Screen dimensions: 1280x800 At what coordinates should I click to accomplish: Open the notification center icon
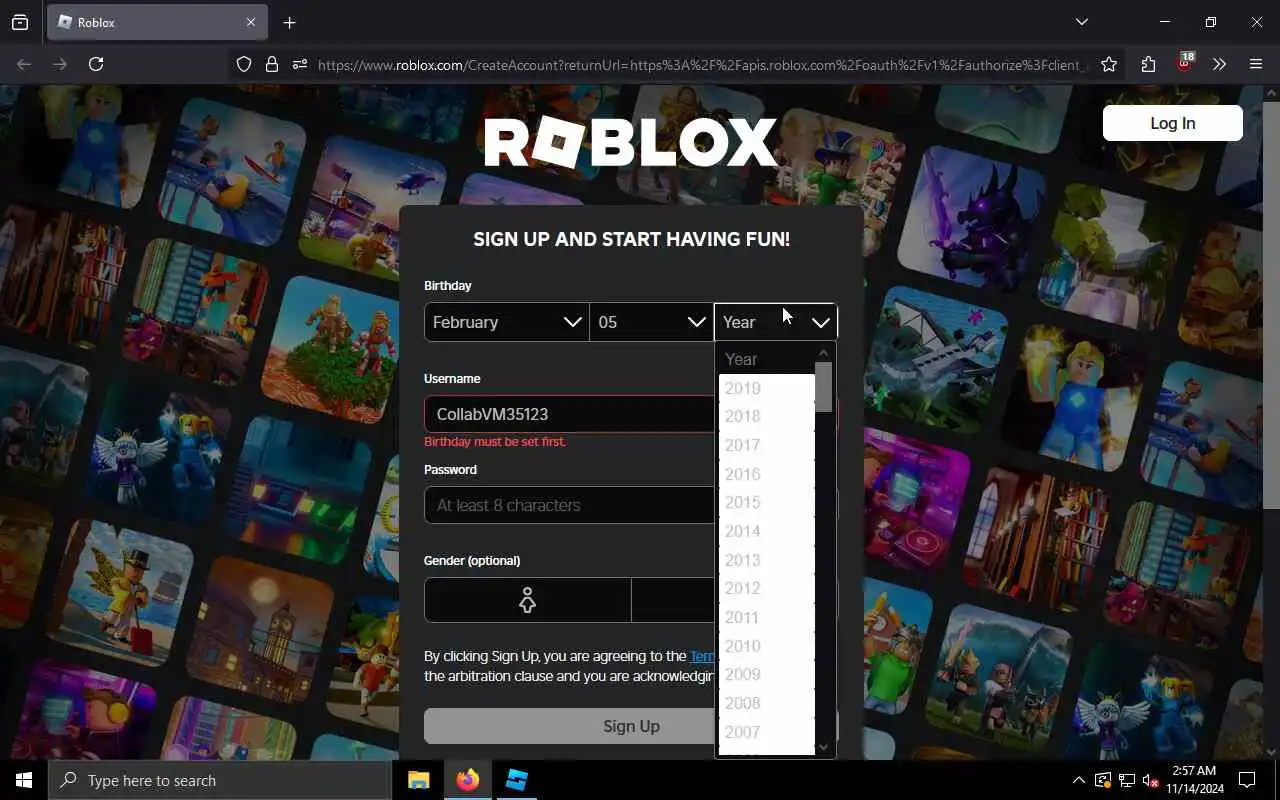[x=1247, y=780]
